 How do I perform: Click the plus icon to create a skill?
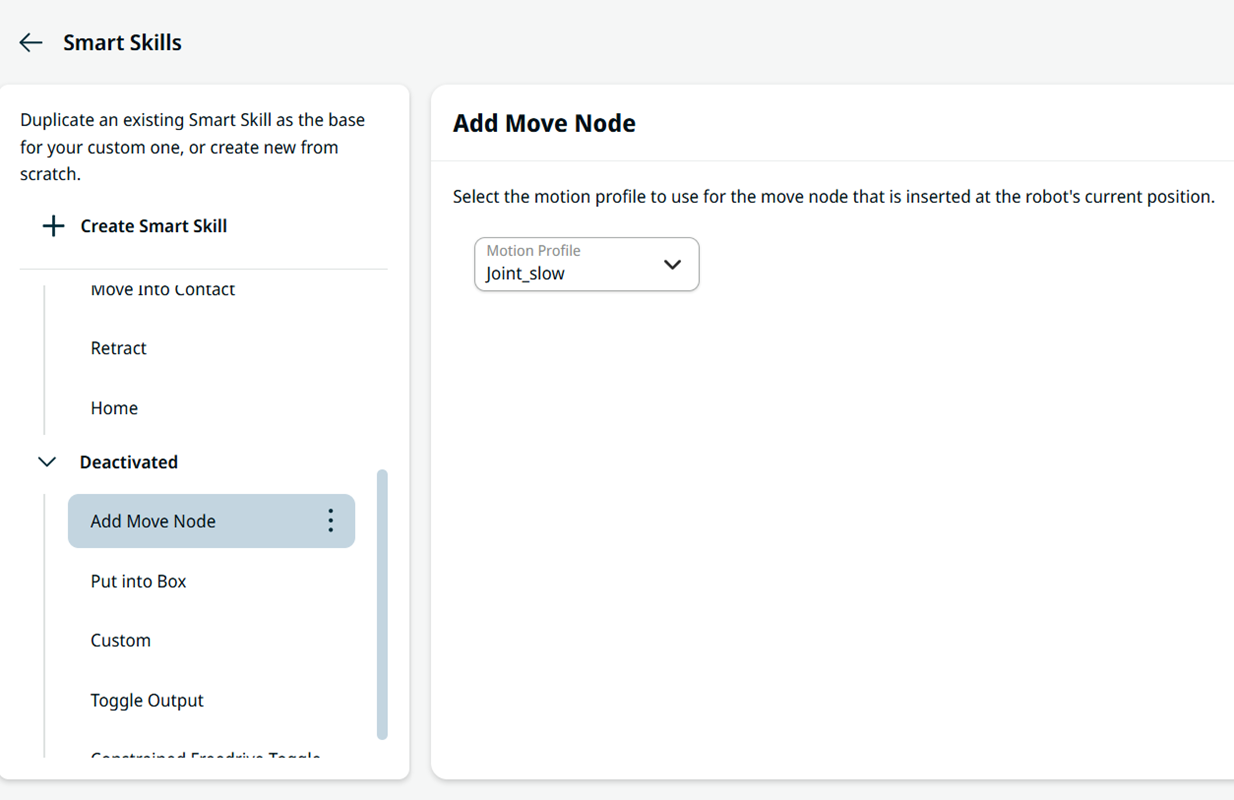tap(53, 226)
